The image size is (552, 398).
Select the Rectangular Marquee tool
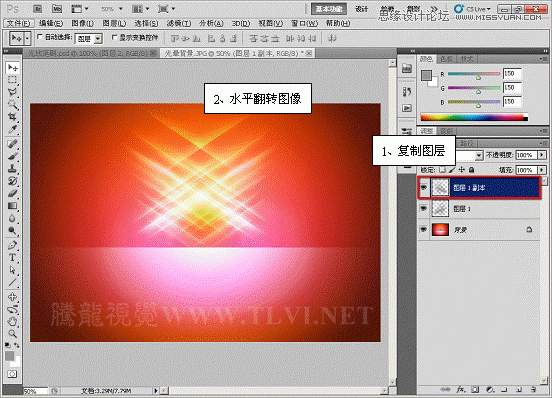click(x=13, y=80)
